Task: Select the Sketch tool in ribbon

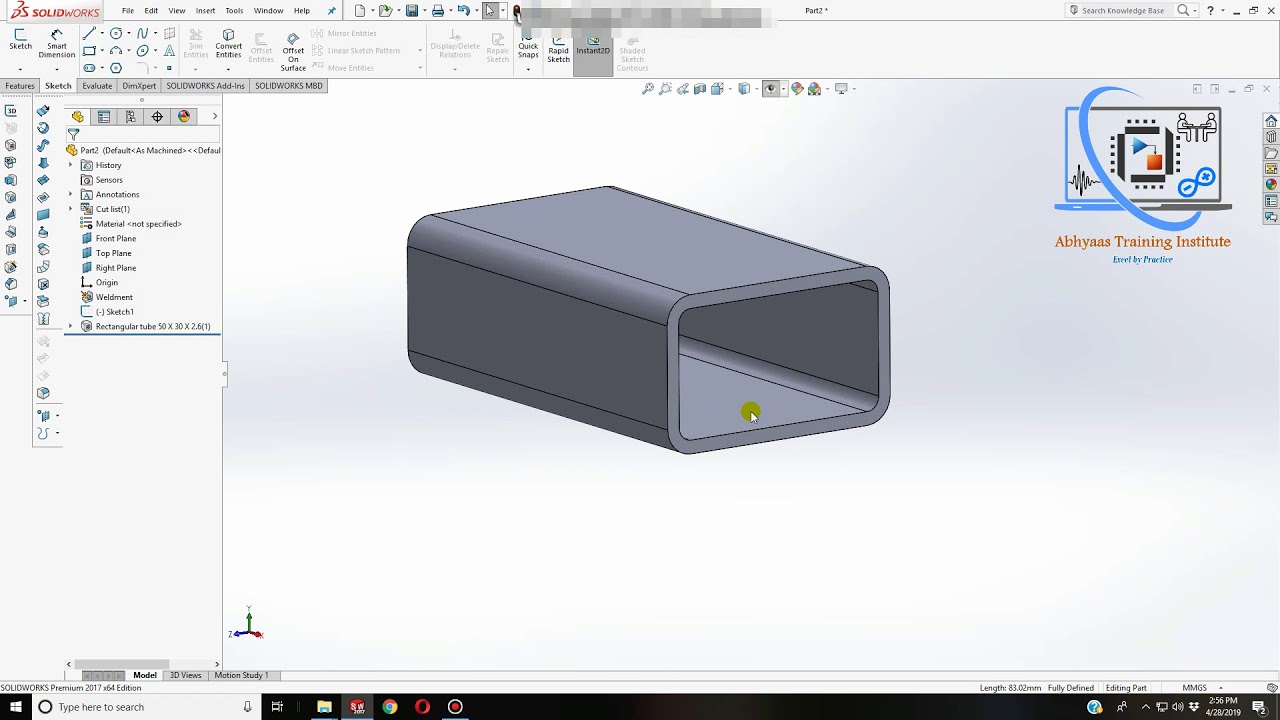Action: click(x=20, y=39)
